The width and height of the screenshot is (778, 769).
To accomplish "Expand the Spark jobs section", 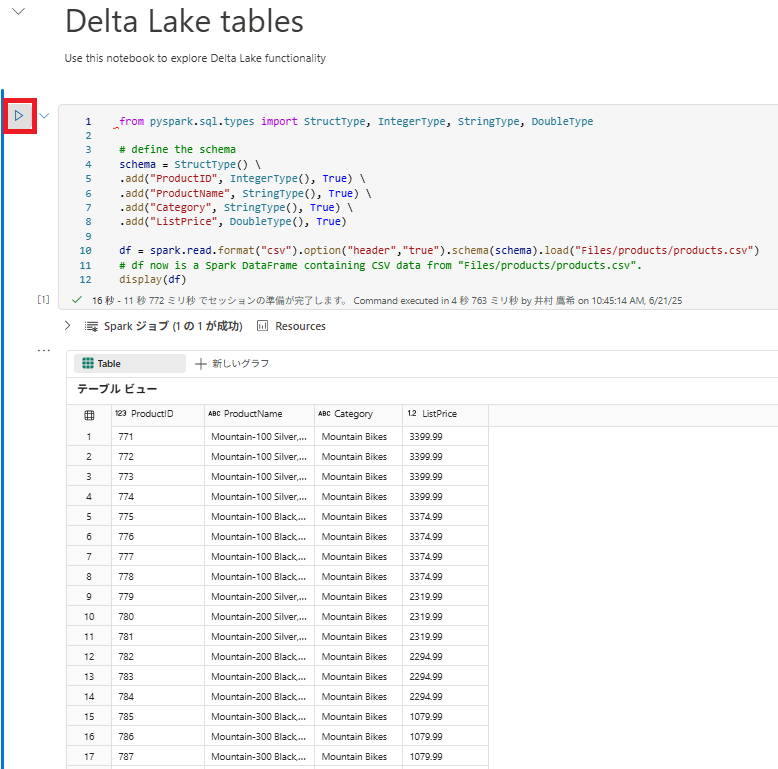I will pos(67,326).
